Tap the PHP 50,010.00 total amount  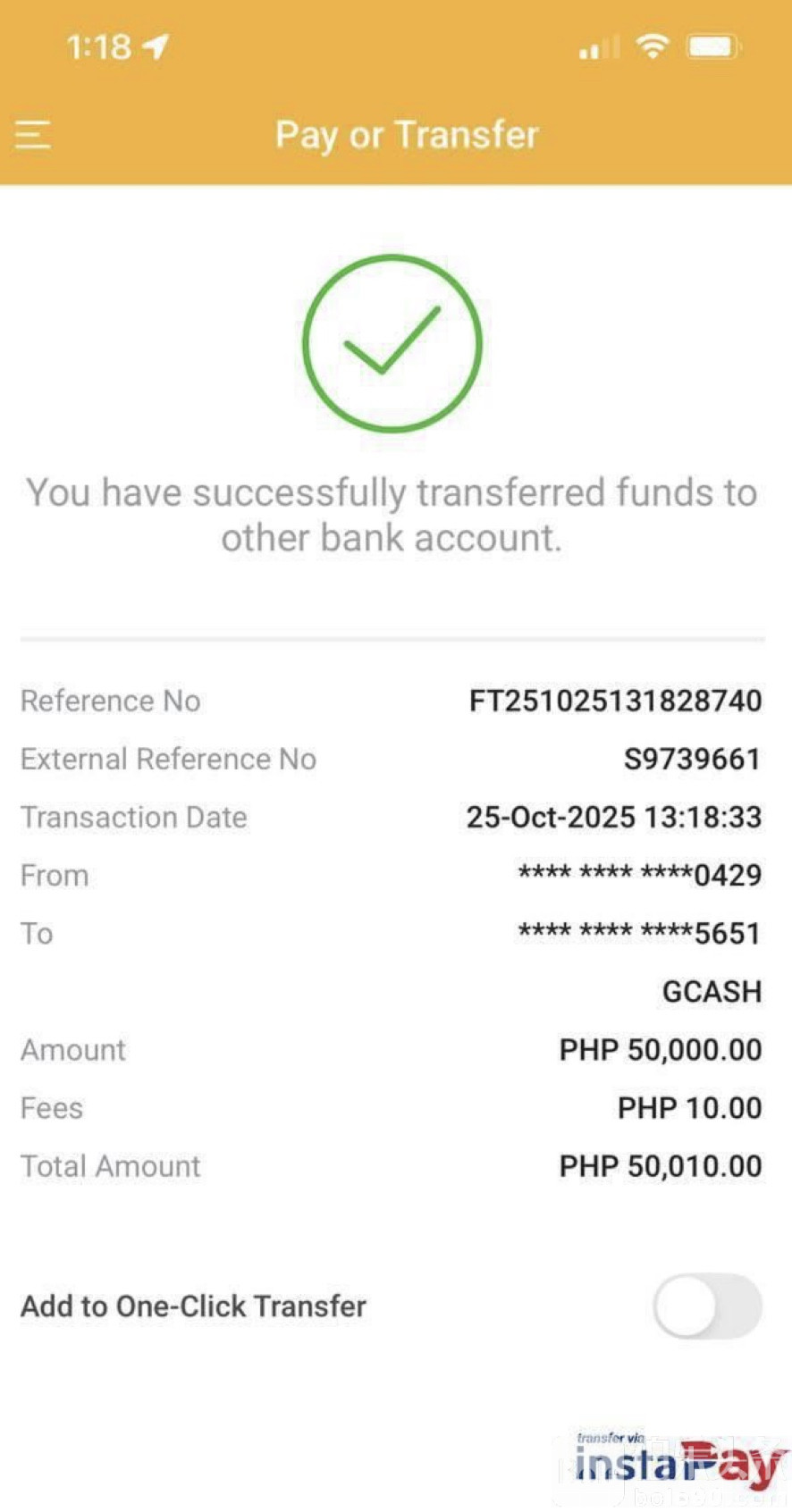coord(660,1166)
